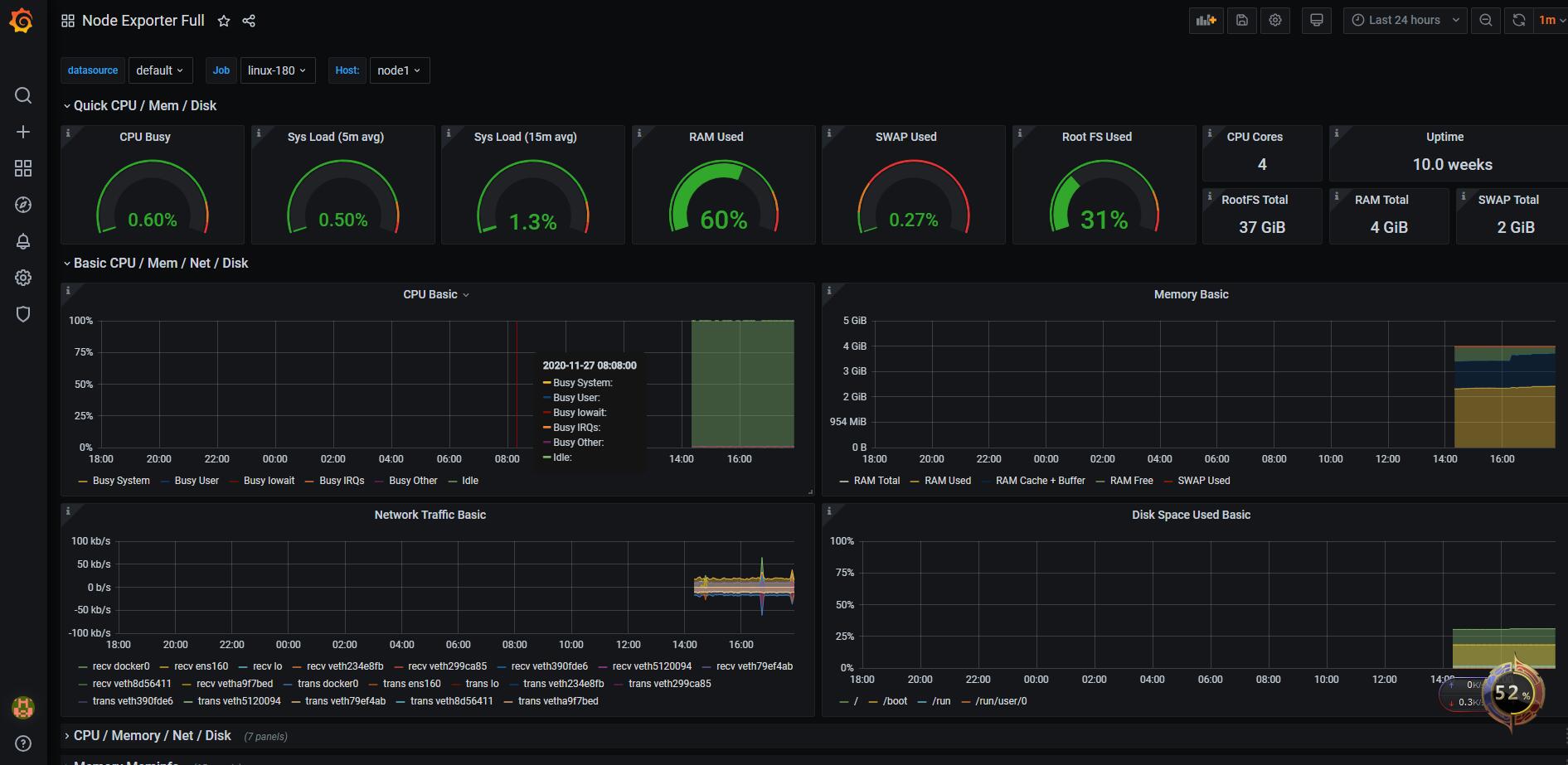Viewport: 1568px width, 765px height.
Task: Open the Alerting bell icon
Action: click(23, 241)
